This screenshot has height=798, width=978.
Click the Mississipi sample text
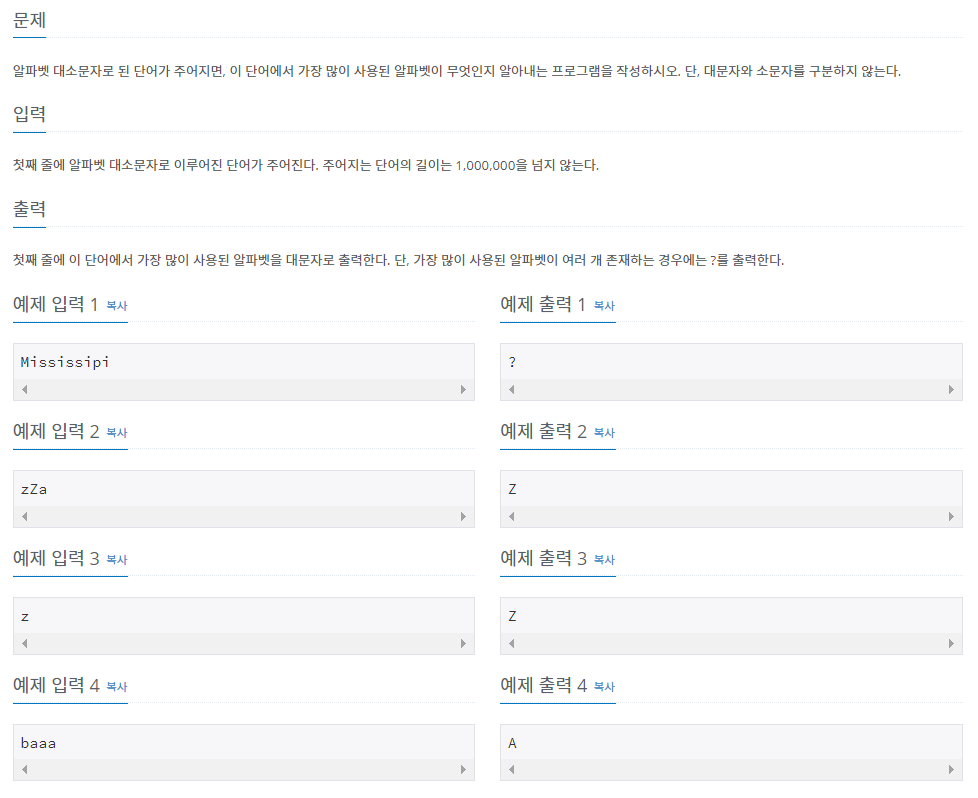click(x=65, y=363)
